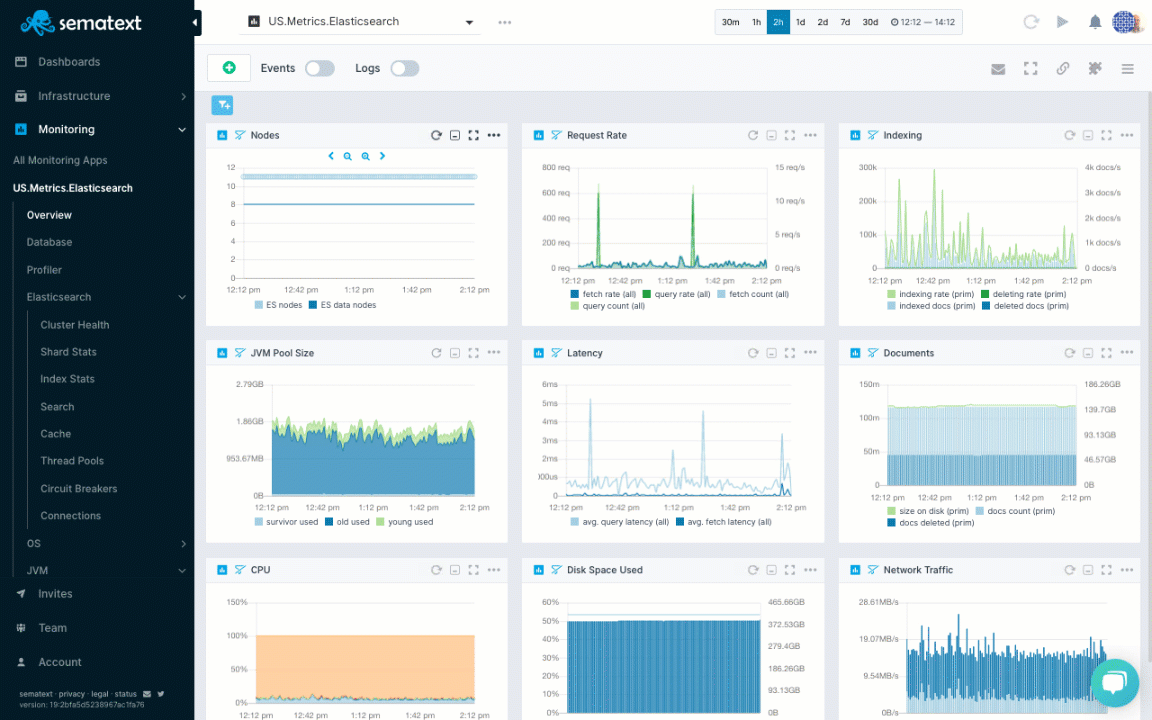The width and height of the screenshot is (1152, 720).
Task: Minimize the Nodes panel
Action: point(455,135)
